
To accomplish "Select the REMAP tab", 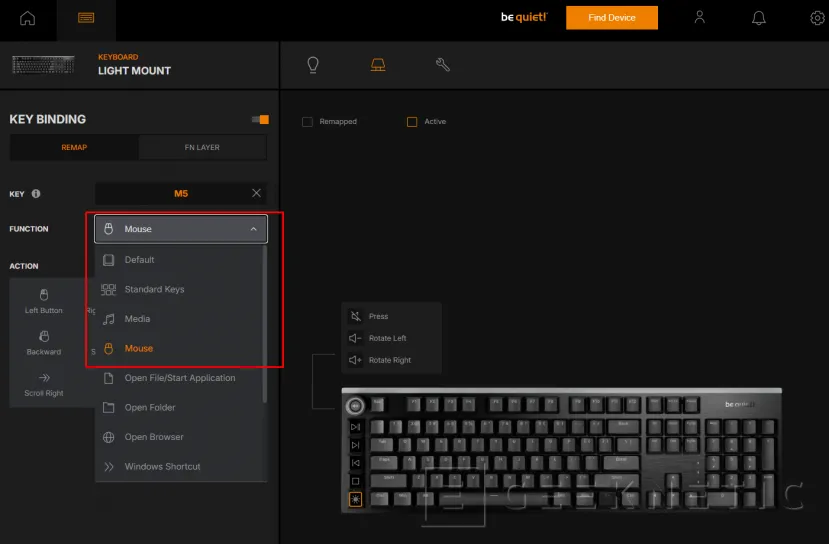I will (74, 148).
